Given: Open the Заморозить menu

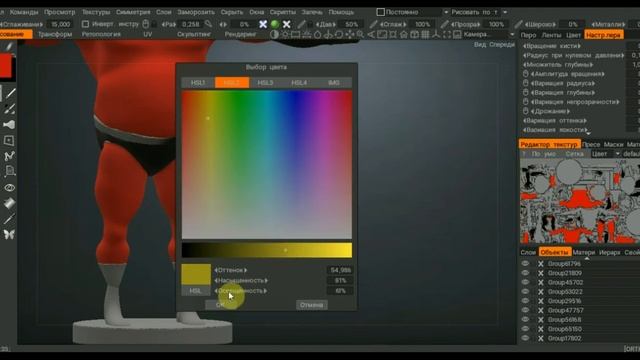Looking at the screenshot, I should pos(196,12).
